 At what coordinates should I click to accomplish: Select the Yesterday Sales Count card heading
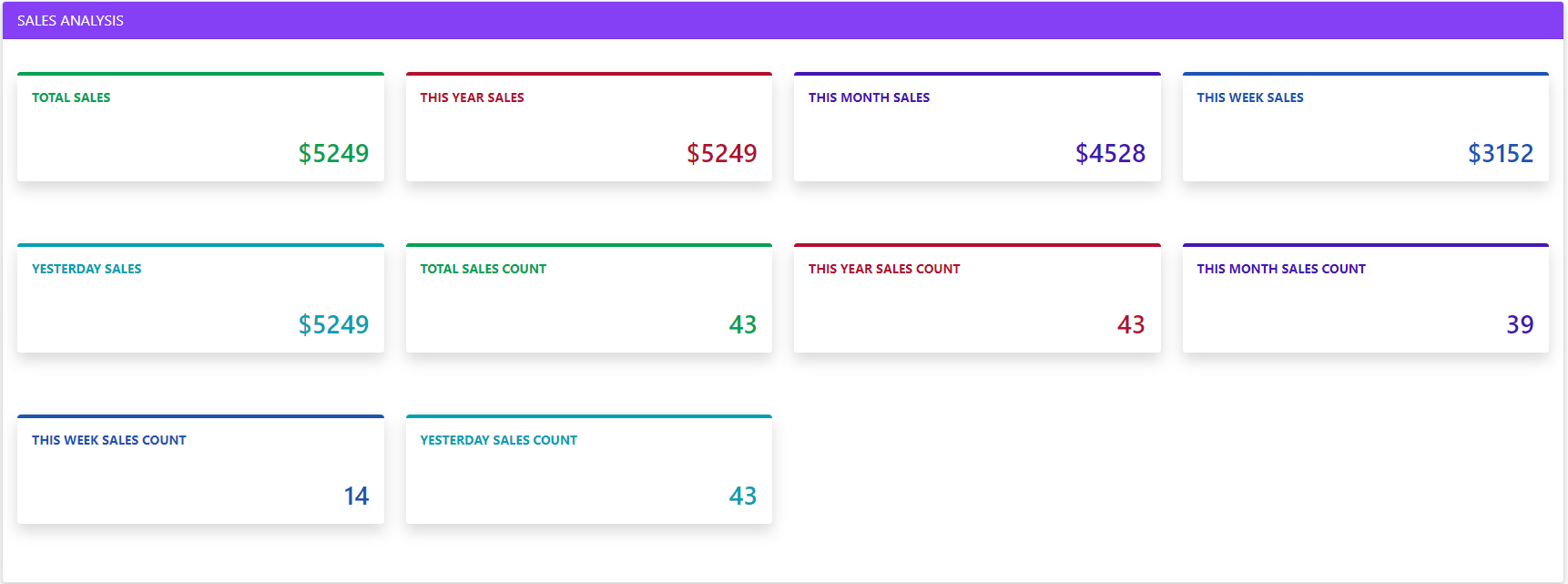498,440
